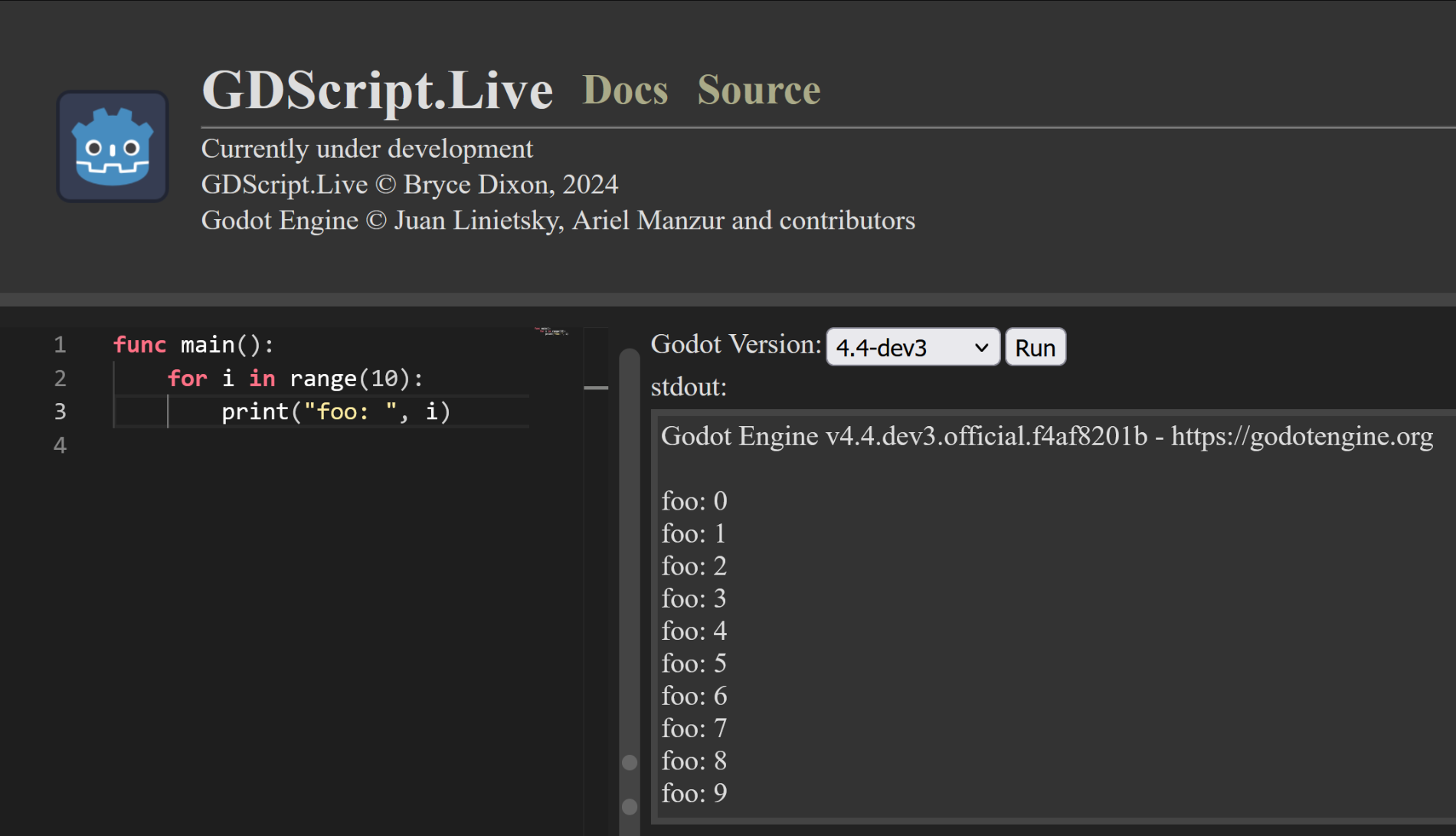Click the GDScript.Live title heading

point(377,90)
